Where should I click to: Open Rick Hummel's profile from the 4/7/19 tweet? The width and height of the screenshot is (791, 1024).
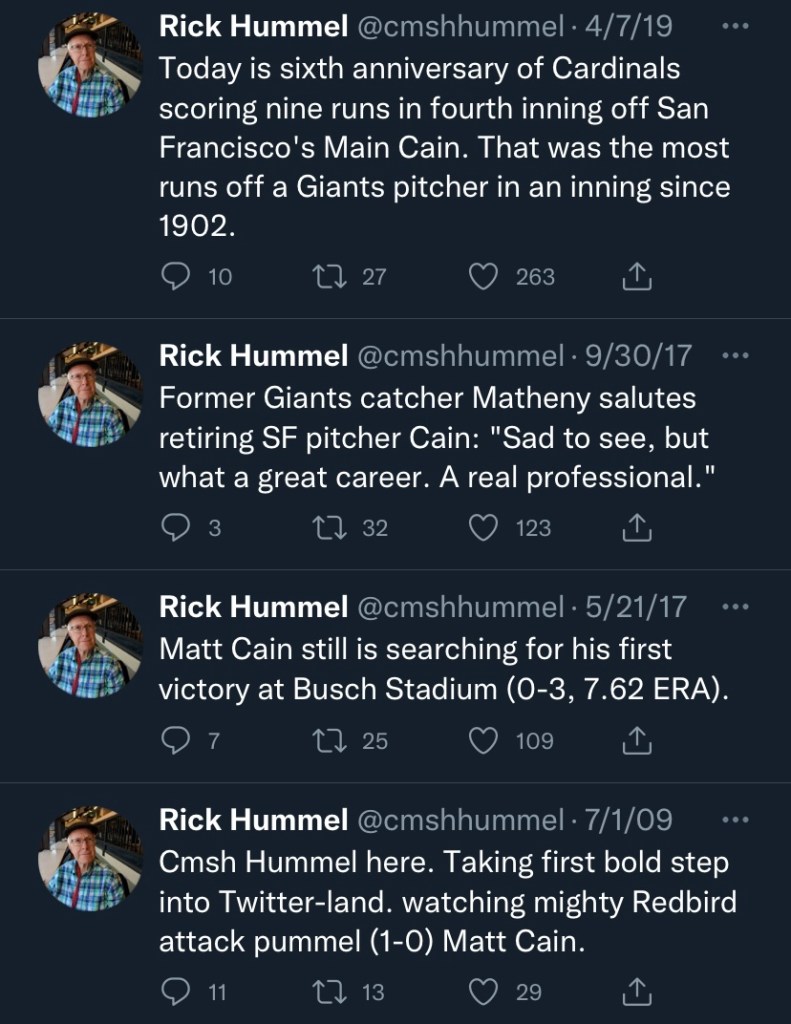[251, 28]
